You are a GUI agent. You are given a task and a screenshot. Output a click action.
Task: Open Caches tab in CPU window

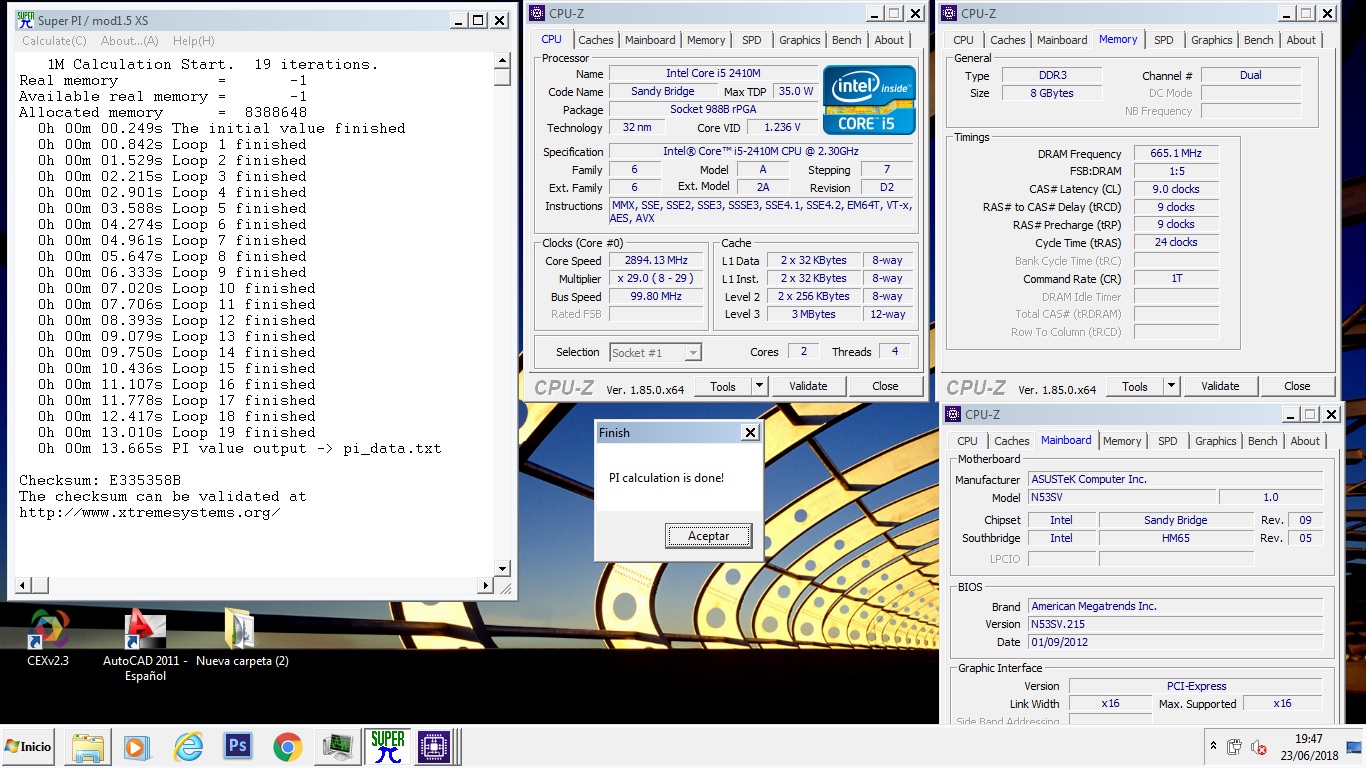[x=596, y=40]
